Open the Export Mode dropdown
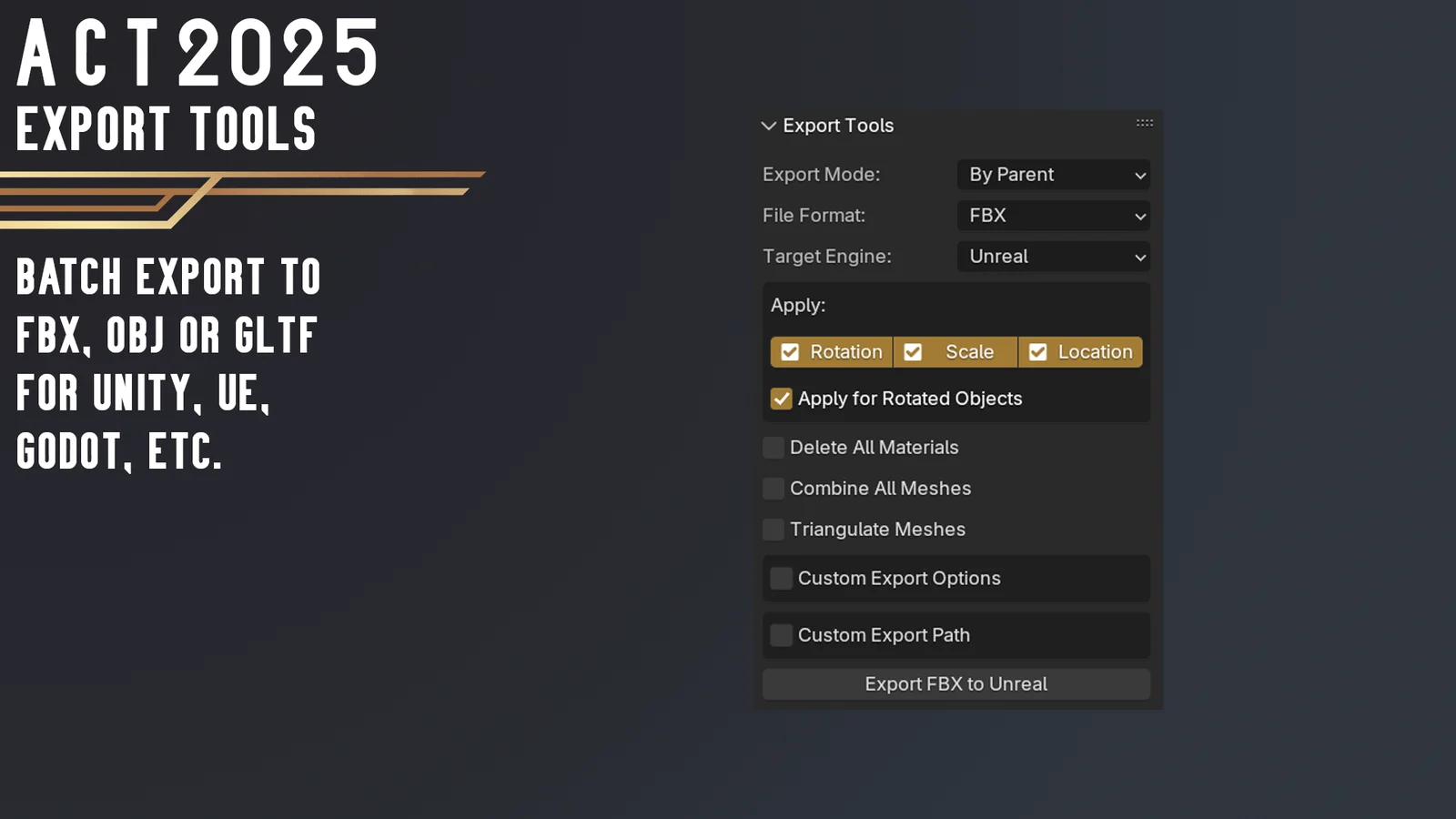 click(x=1053, y=175)
